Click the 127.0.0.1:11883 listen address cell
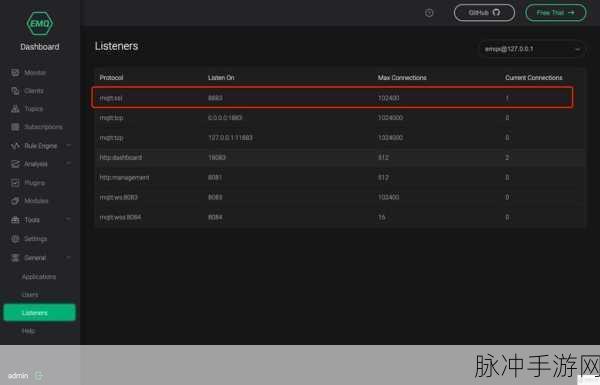Viewport: 600px width, 385px height. pos(230,138)
